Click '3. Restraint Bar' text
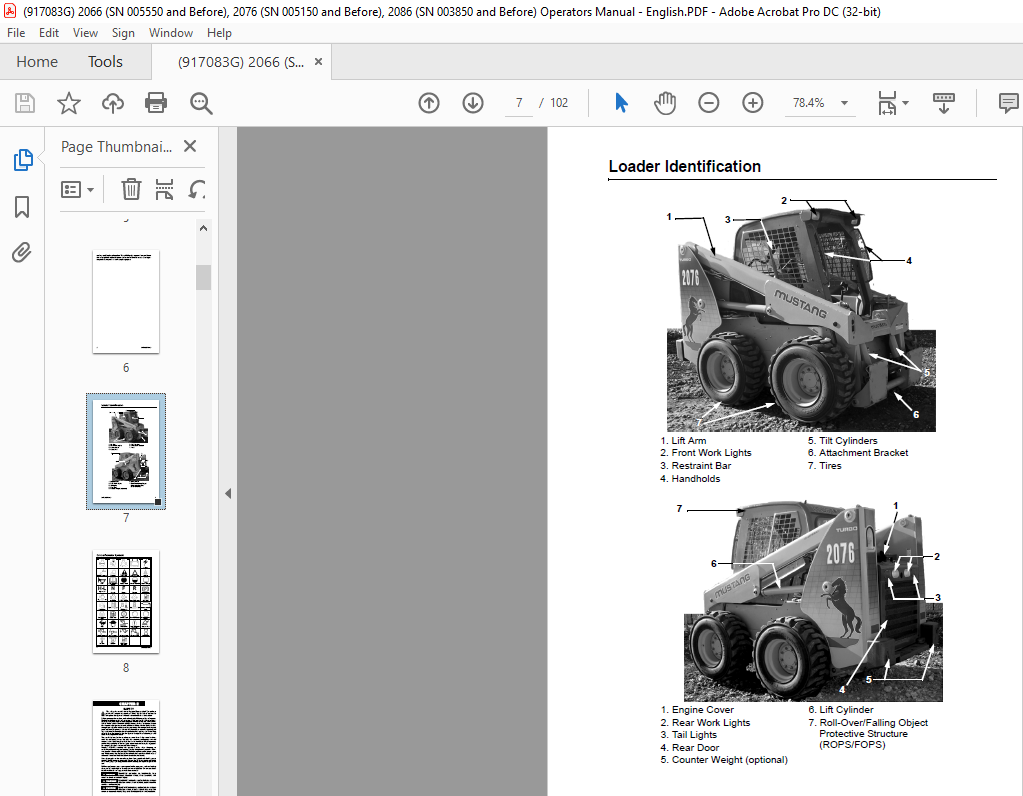1023x796 pixels. [x=695, y=466]
